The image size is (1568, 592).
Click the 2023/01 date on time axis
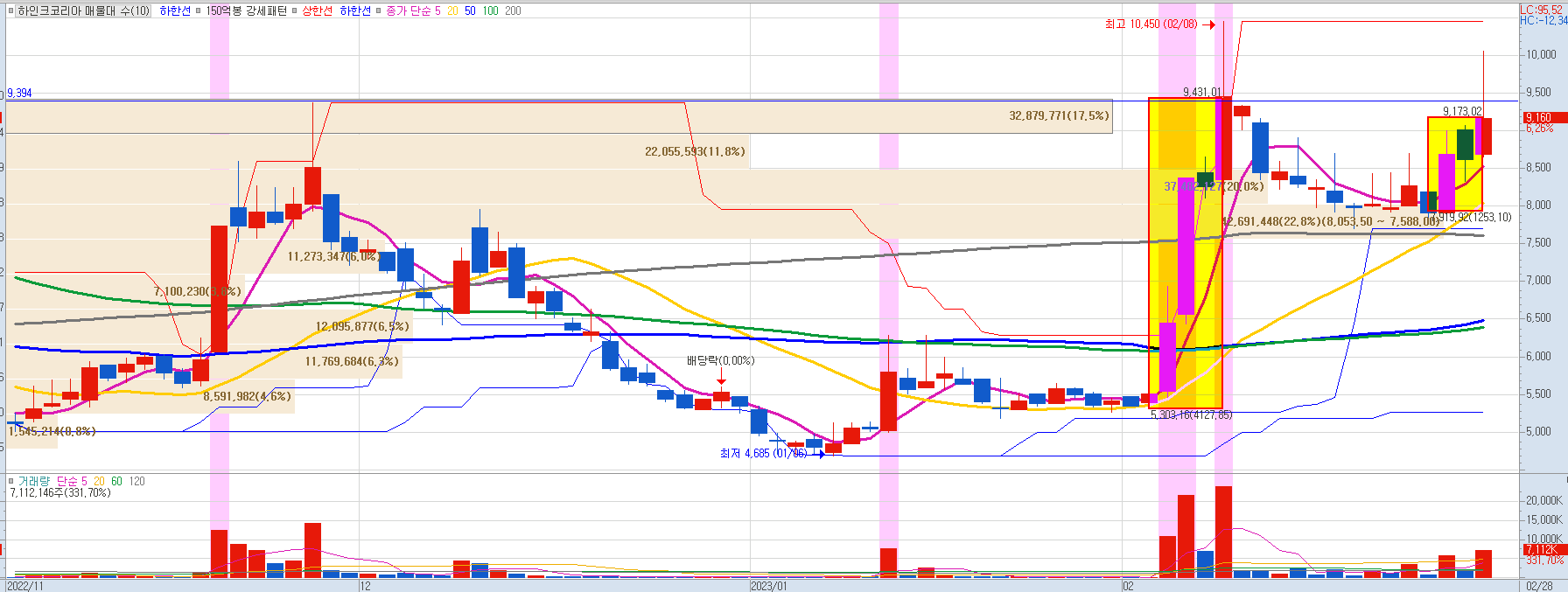pyautogui.click(x=768, y=586)
